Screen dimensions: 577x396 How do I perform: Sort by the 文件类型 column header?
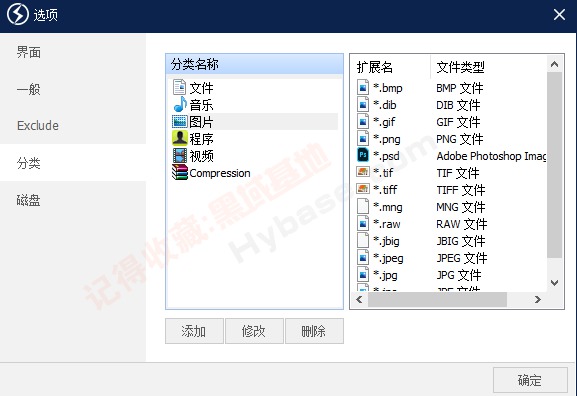[x=488, y=67]
